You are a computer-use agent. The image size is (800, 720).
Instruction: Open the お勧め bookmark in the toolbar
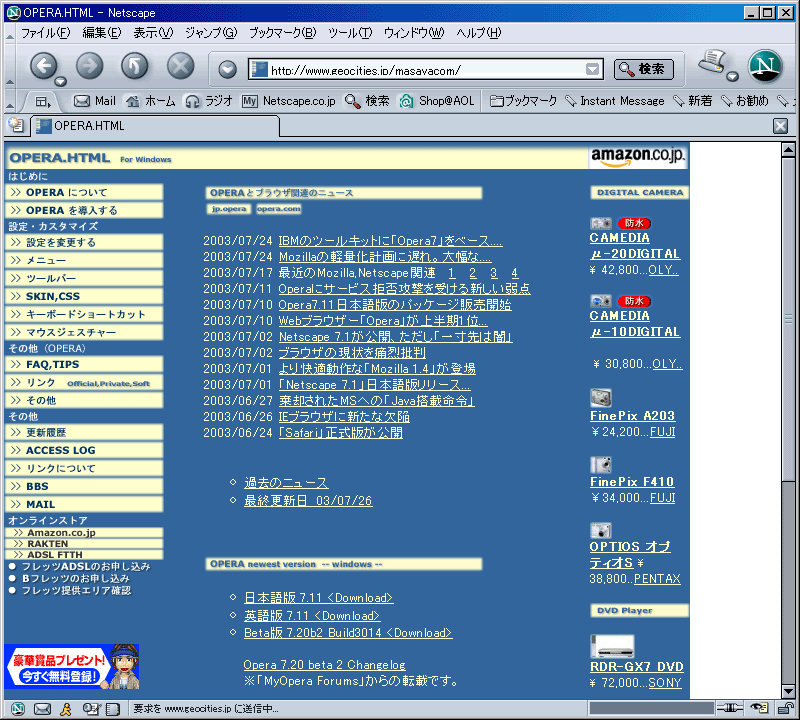coord(744,101)
